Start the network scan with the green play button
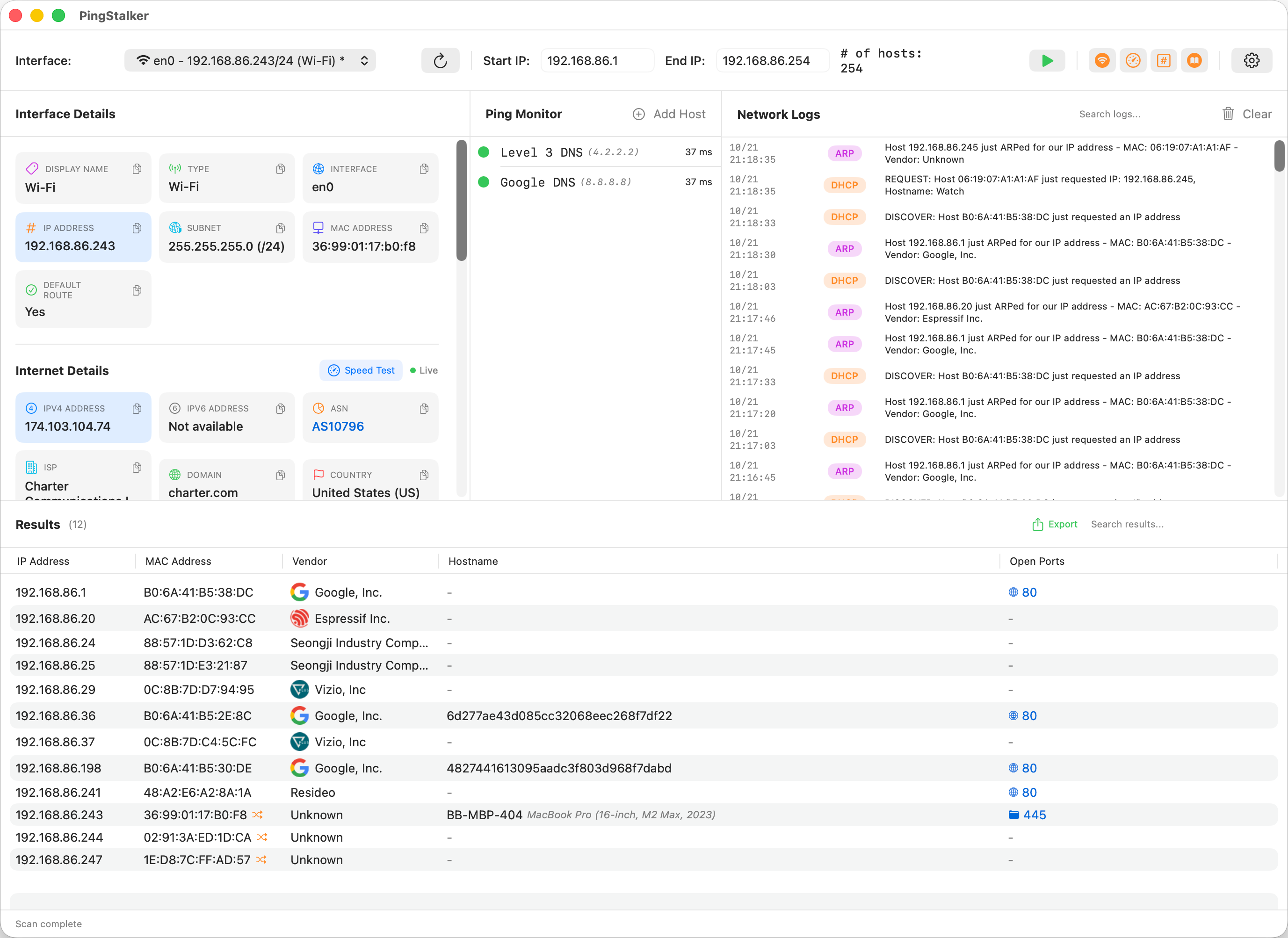1288x938 pixels. [1047, 61]
